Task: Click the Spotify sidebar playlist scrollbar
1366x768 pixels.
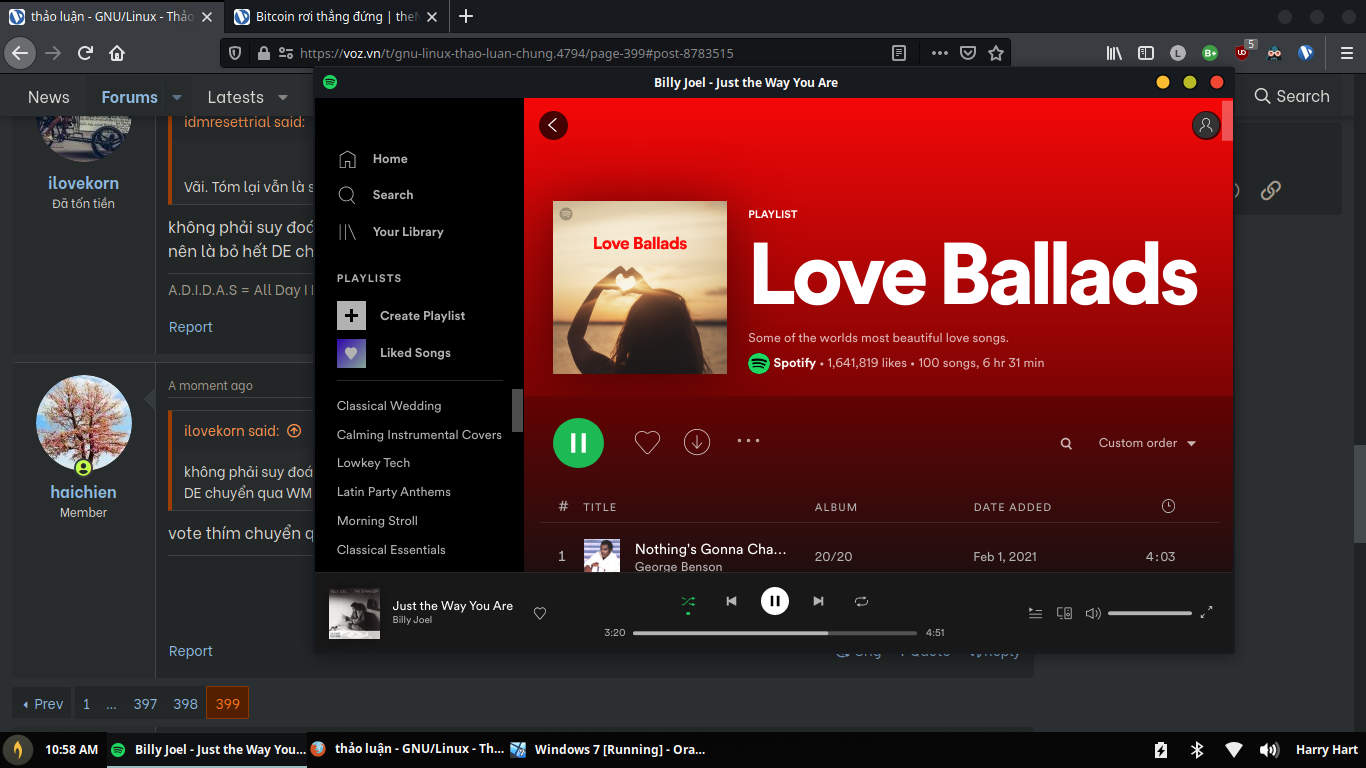Action: [x=518, y=410]
